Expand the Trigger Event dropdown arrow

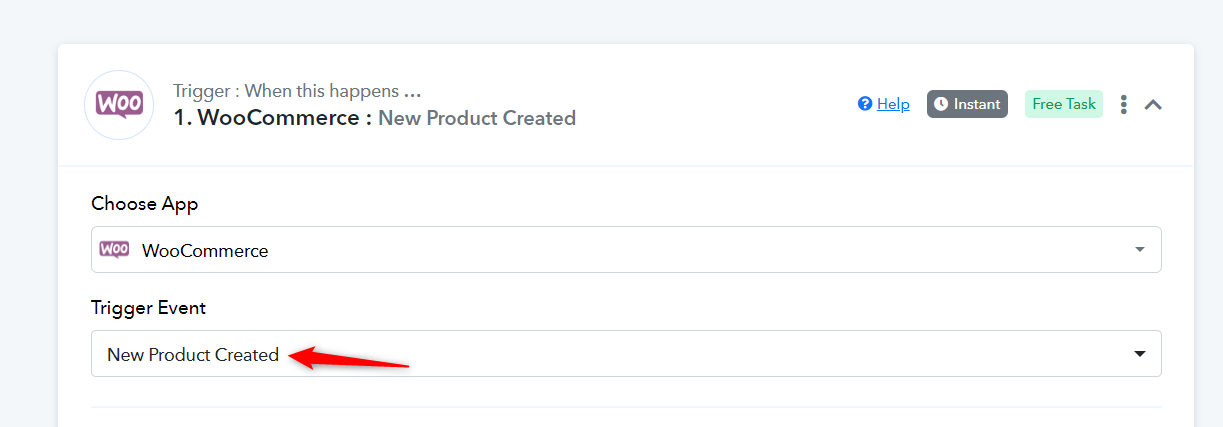coord(1139,354)
